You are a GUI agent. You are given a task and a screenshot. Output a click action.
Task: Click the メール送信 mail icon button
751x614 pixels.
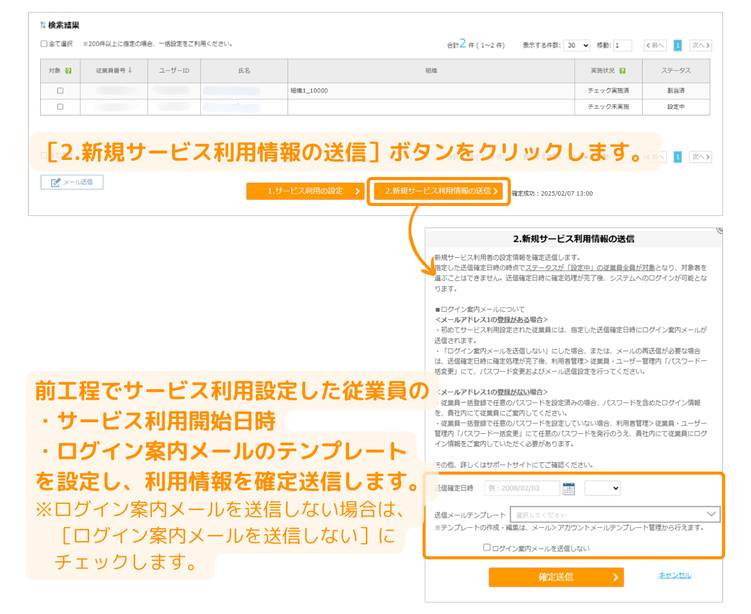[x=72, y=182]
